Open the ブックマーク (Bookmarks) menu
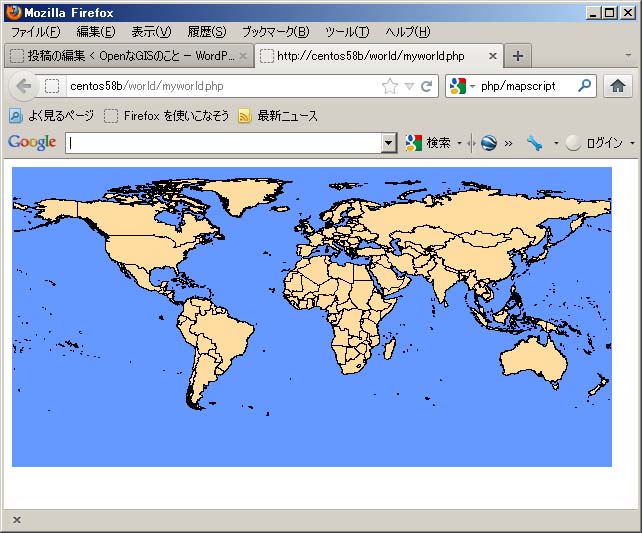 275,32
